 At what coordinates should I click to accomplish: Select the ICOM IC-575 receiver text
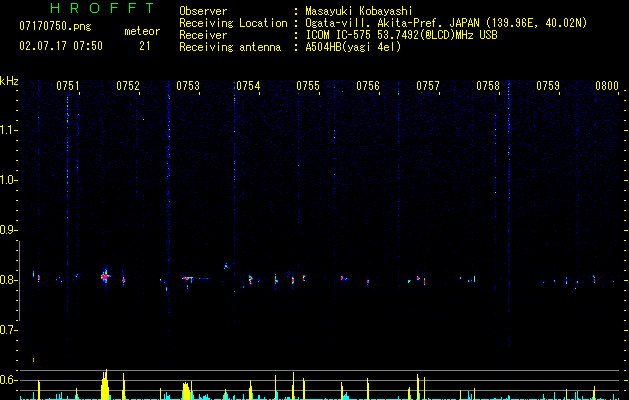[401, 35]
